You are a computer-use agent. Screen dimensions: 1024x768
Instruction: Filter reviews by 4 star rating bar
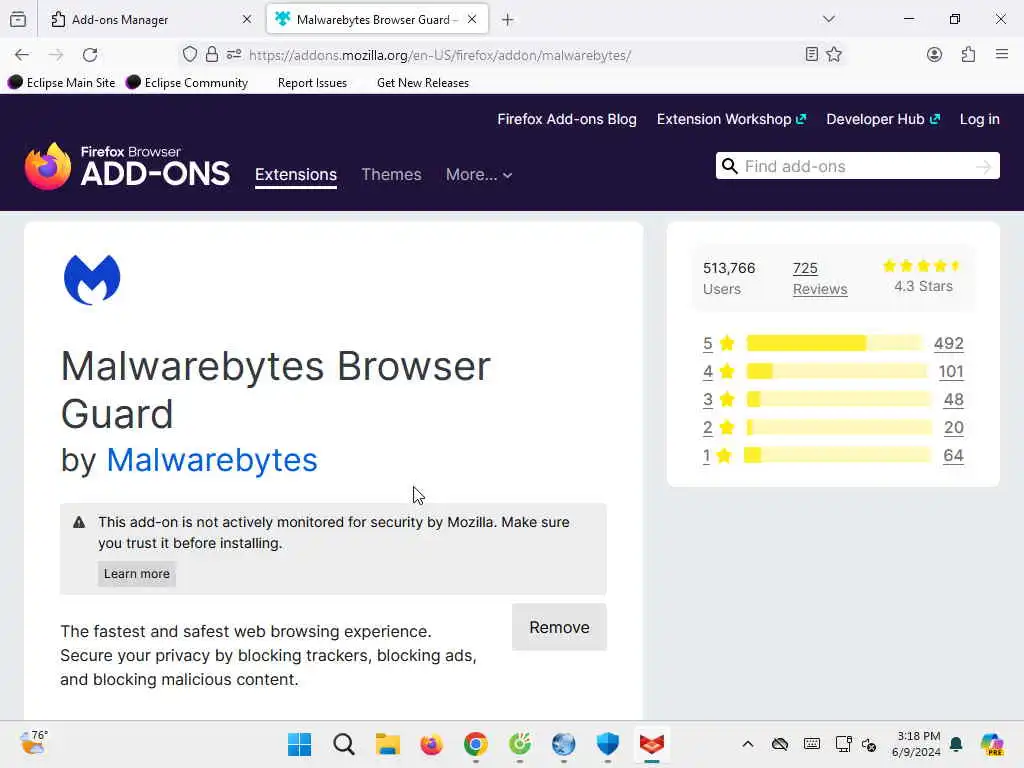[x=836, y=371]
